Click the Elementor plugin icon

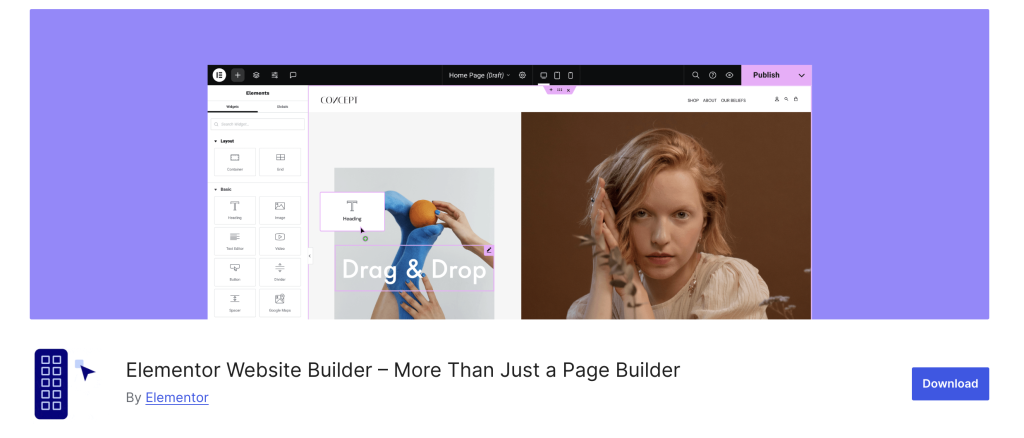65,384
